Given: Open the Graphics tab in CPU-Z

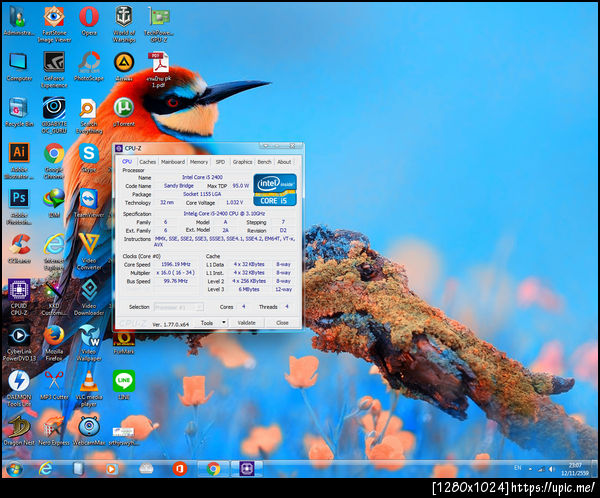Looking at the screenshot, I should coord(243,162).
